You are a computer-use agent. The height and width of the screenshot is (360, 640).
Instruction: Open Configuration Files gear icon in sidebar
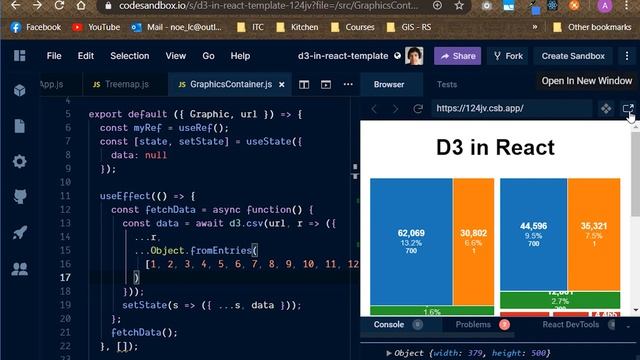point(20,162)
